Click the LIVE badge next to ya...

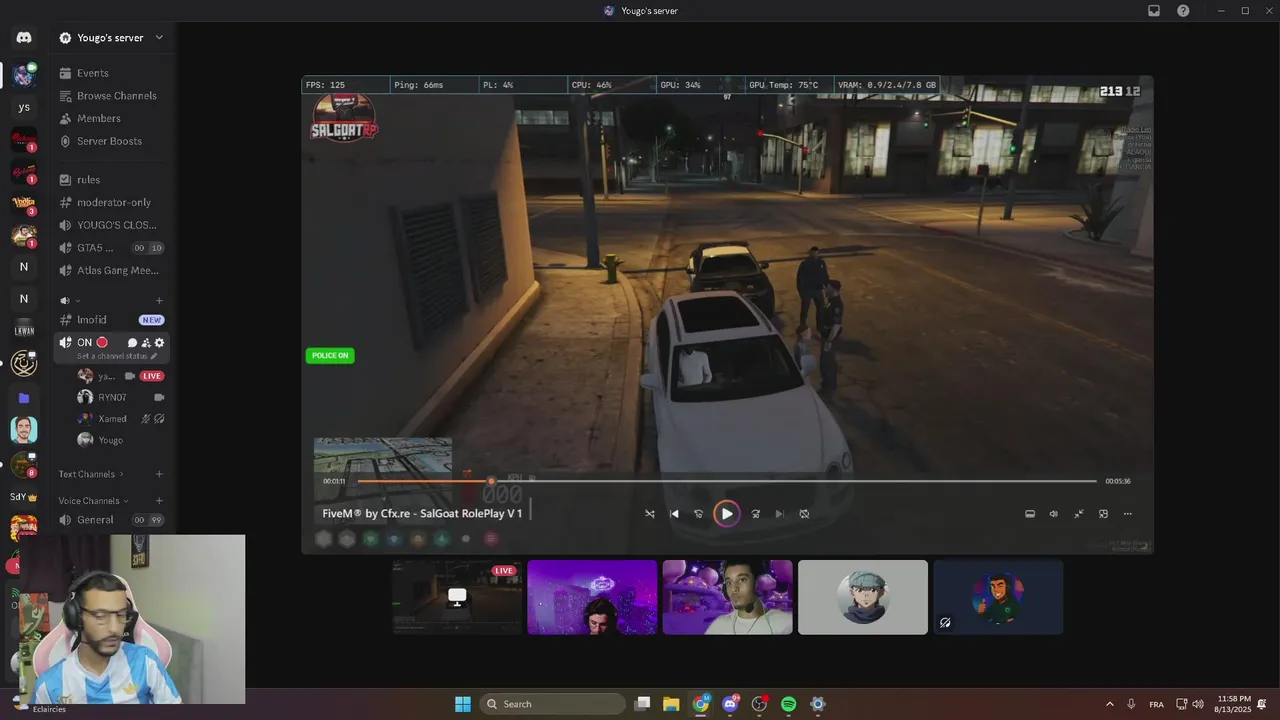(x=152, y=376)
